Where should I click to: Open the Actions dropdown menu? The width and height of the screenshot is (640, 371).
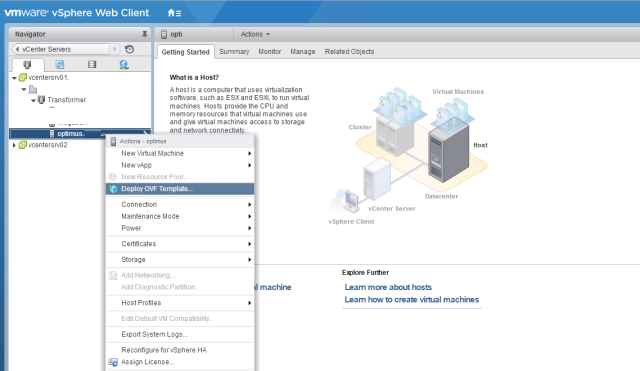[x=255, y=34]
